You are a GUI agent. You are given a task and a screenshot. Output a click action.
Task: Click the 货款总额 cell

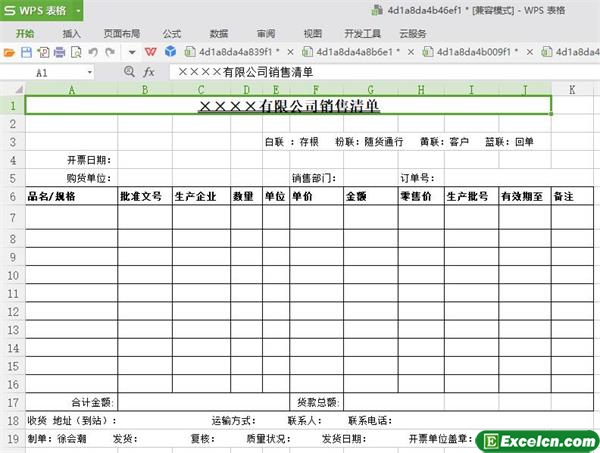click(316, 402)
